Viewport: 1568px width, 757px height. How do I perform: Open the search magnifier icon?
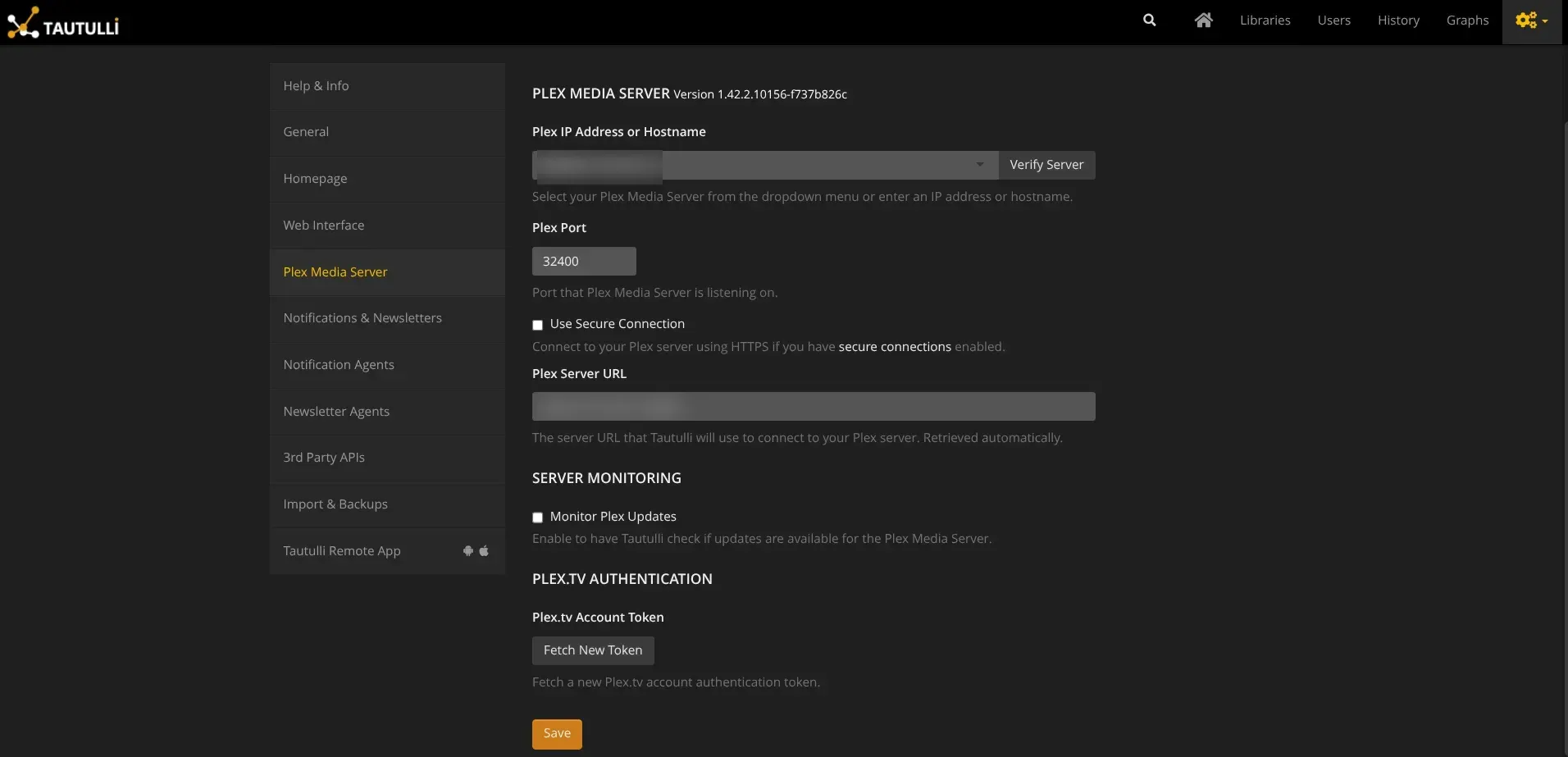click(x=1149, y=21)
